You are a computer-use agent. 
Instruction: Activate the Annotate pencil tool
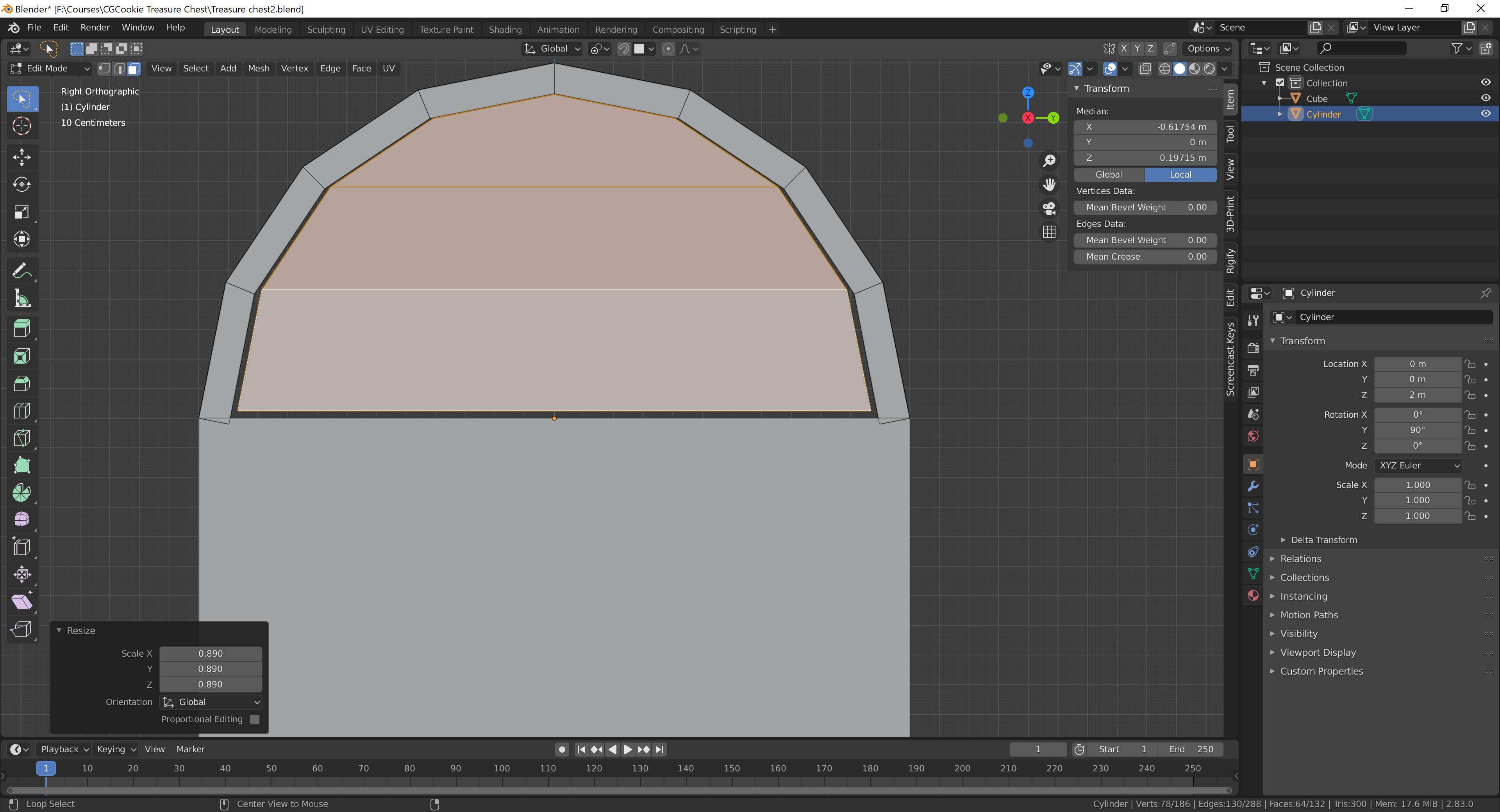pos(21,271)
